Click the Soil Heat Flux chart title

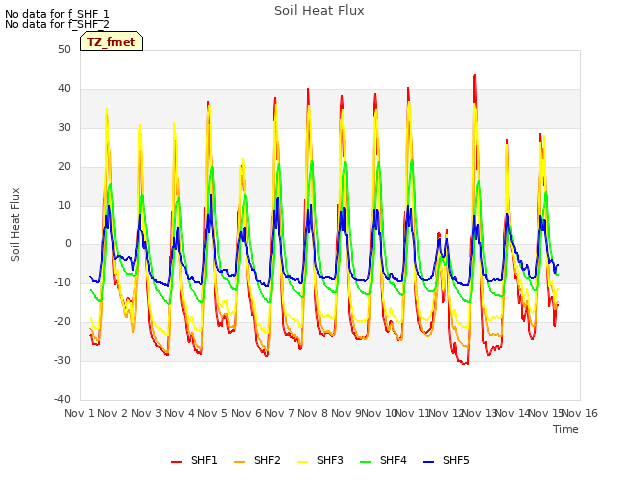pos(319,11)
